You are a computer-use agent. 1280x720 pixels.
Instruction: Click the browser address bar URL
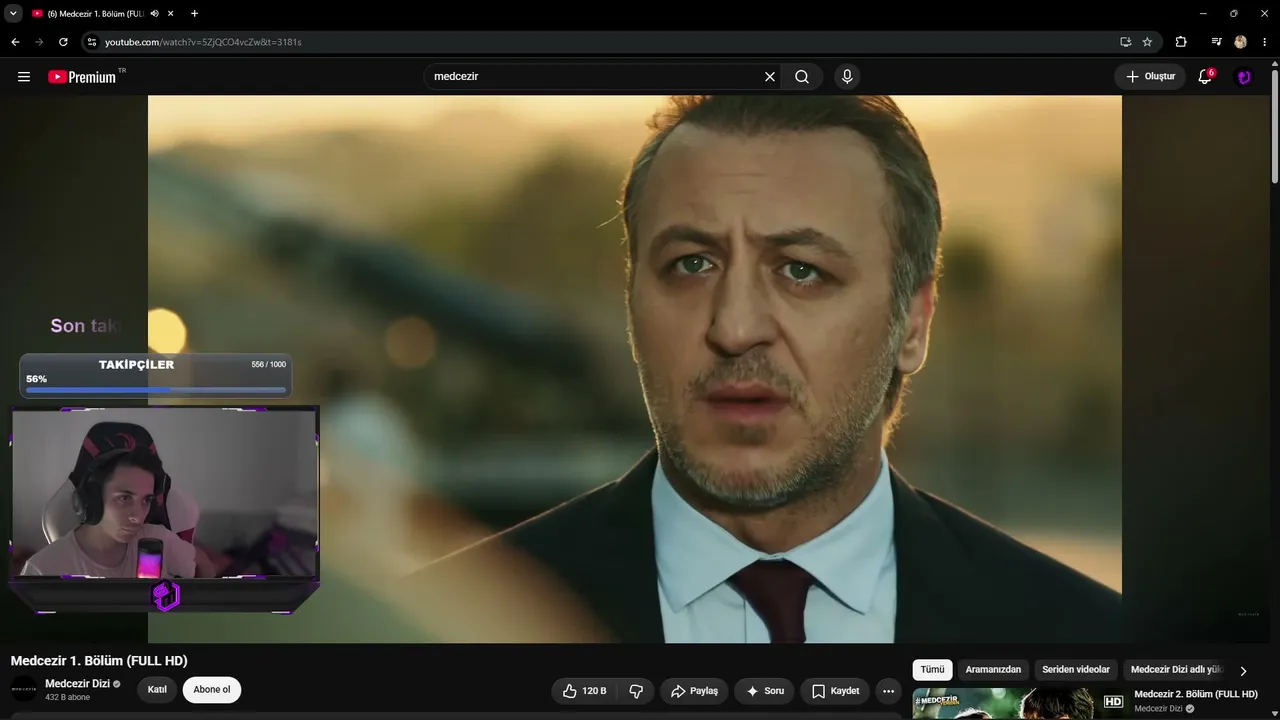coord(203,42)
